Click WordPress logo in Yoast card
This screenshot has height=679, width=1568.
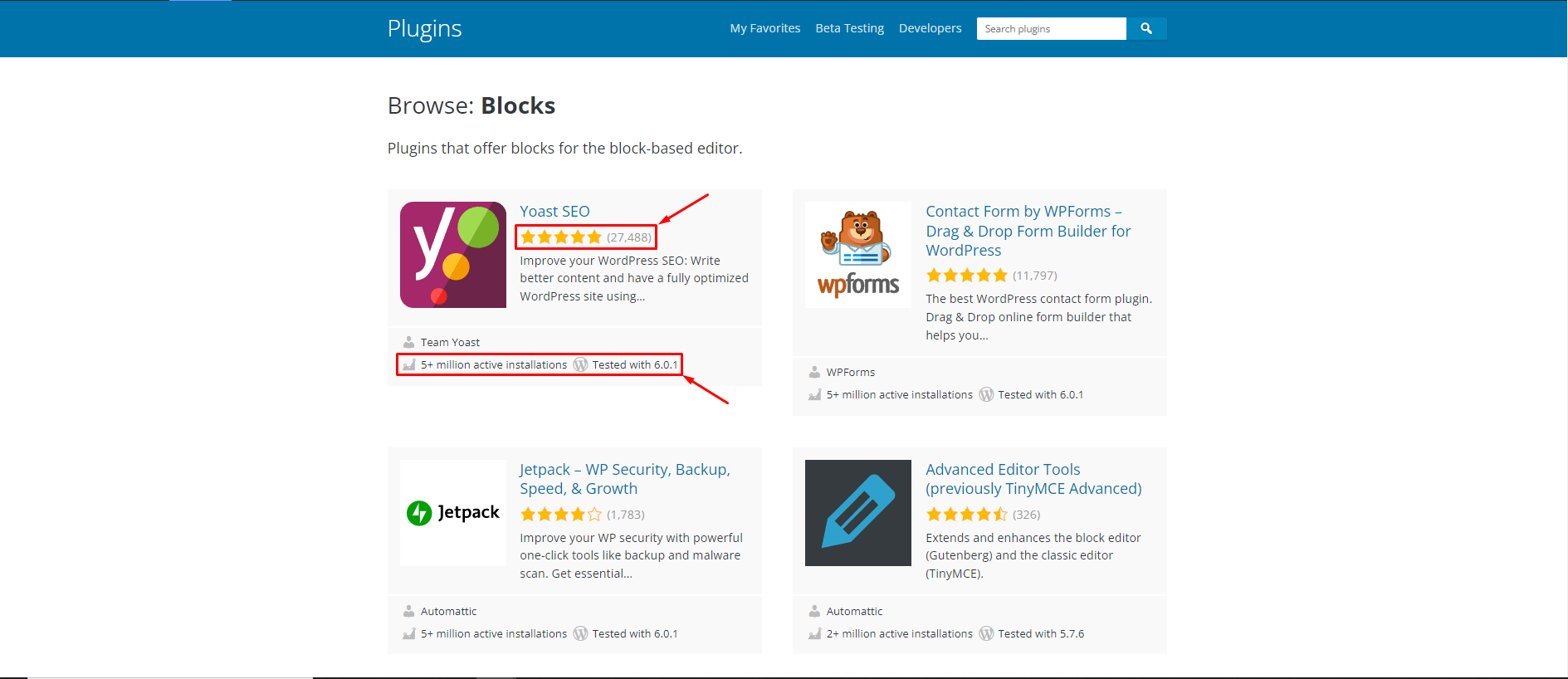point(580,364)
